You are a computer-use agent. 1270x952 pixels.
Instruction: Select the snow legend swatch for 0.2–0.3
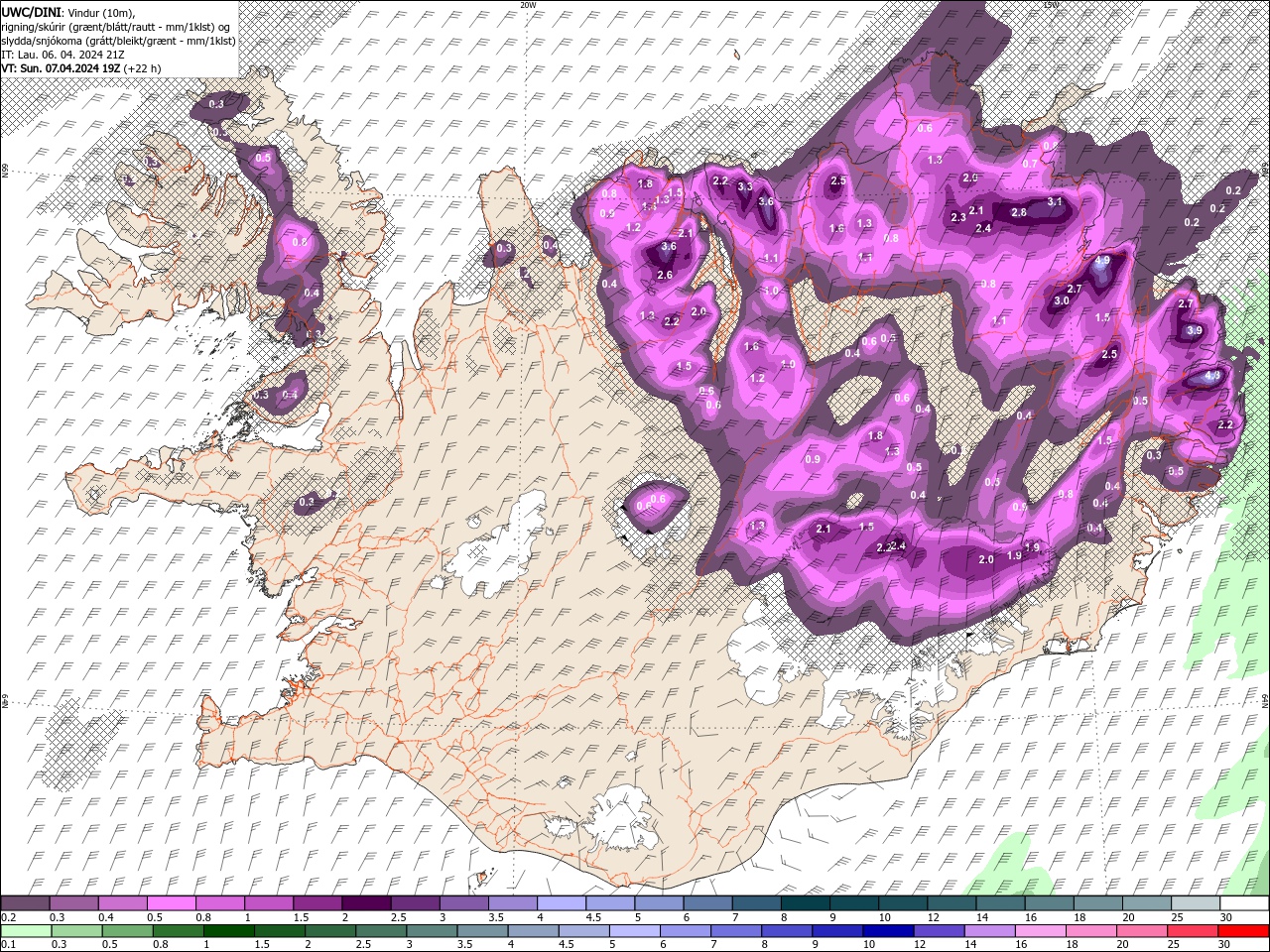[x=25, y=903]
